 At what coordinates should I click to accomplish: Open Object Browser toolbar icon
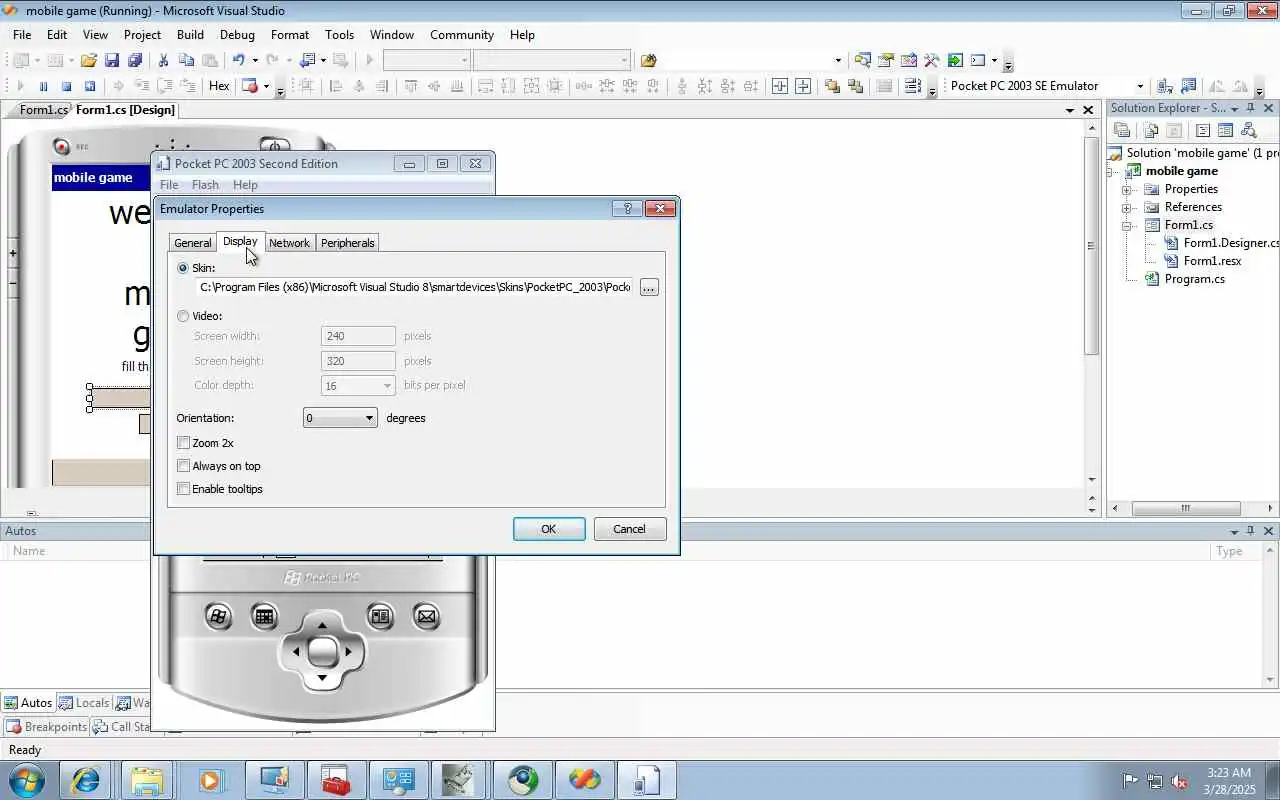[x=908, y=60]
